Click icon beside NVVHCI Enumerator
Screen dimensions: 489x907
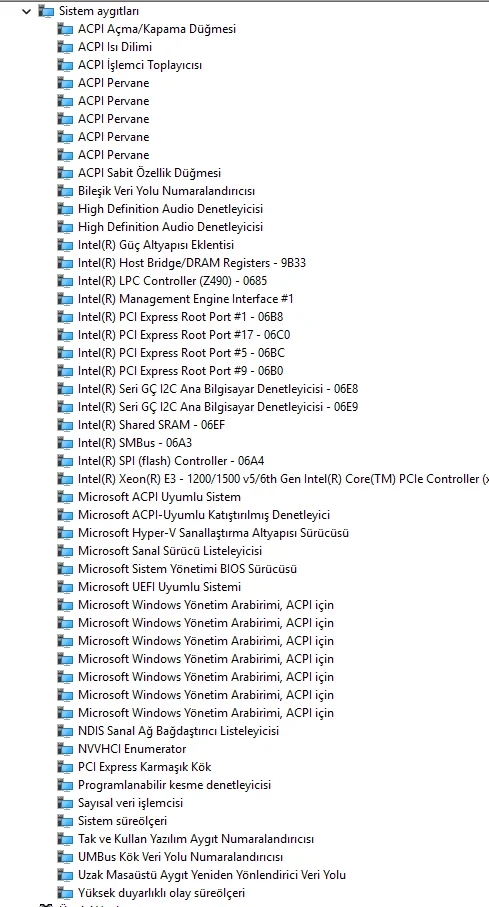65,749
